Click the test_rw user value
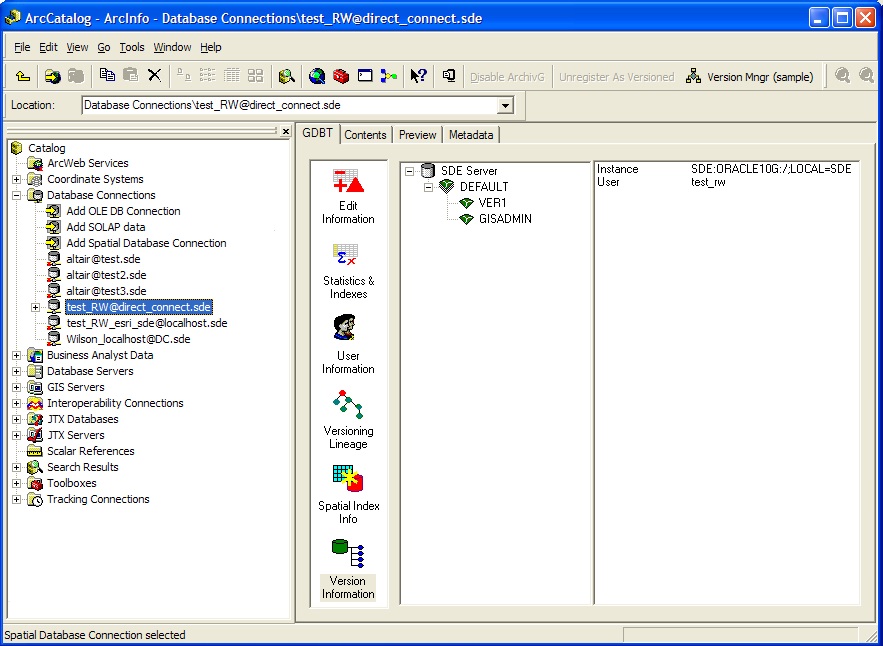This screenshot has width=883, height=646. [x=708, y=182]
